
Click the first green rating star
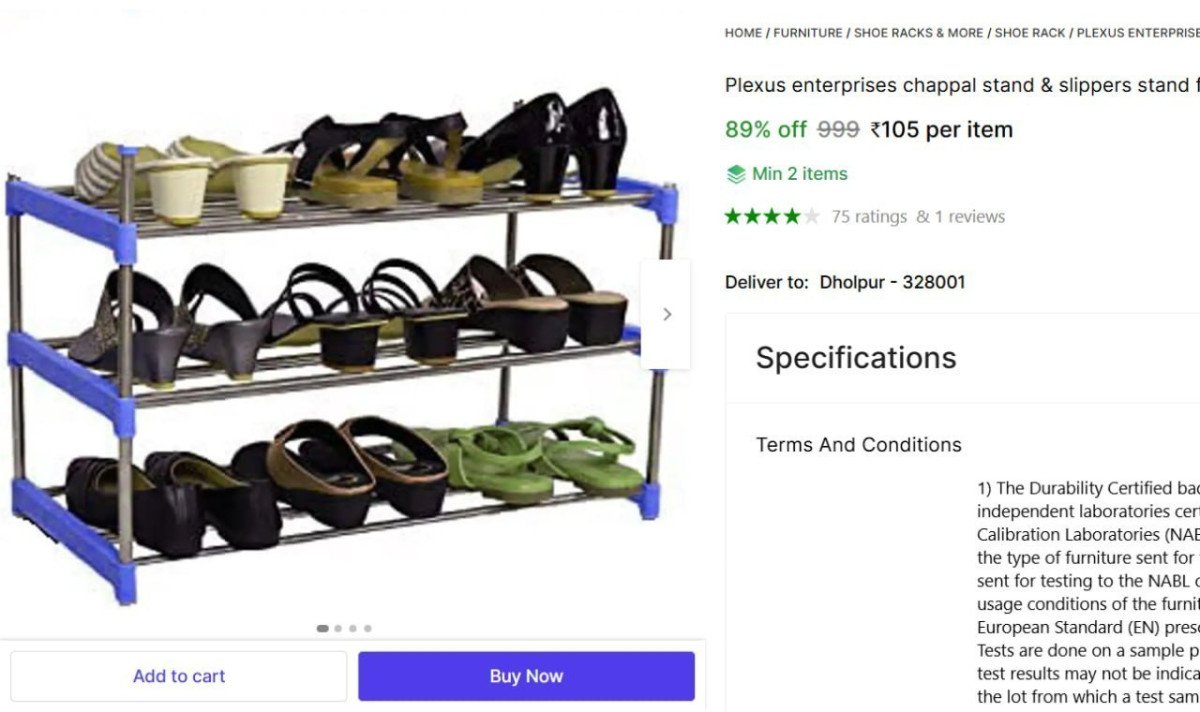[734, 216]
